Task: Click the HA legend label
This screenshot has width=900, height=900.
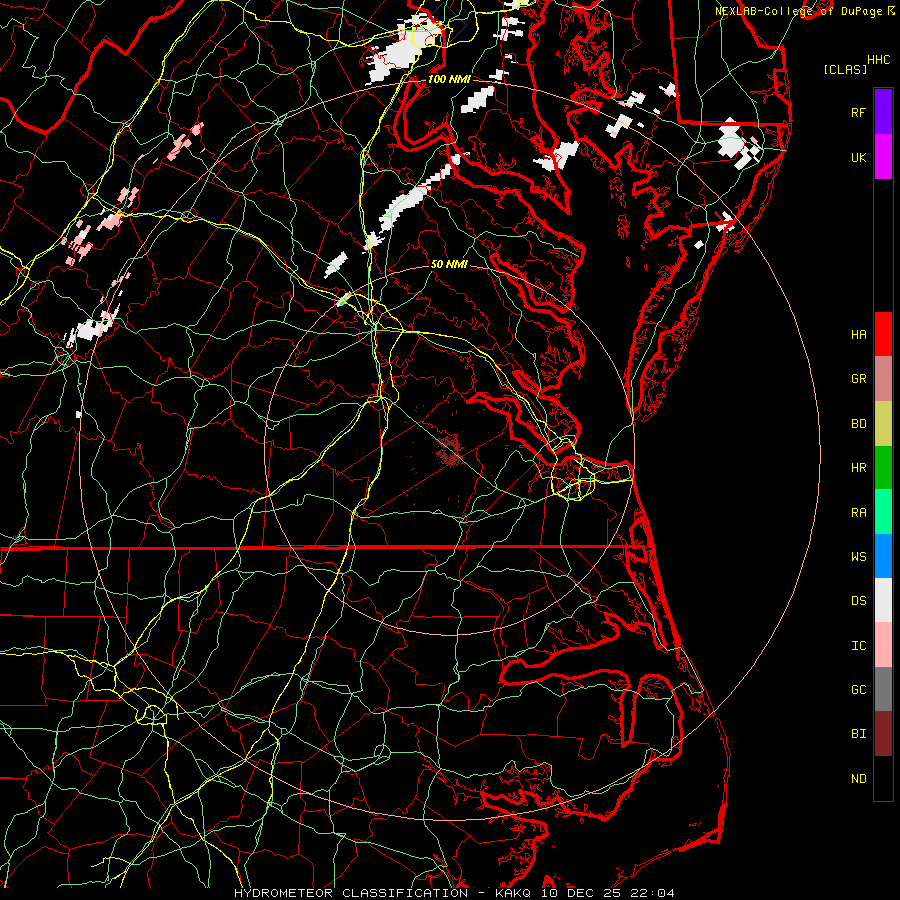Action: coord(859,334)
